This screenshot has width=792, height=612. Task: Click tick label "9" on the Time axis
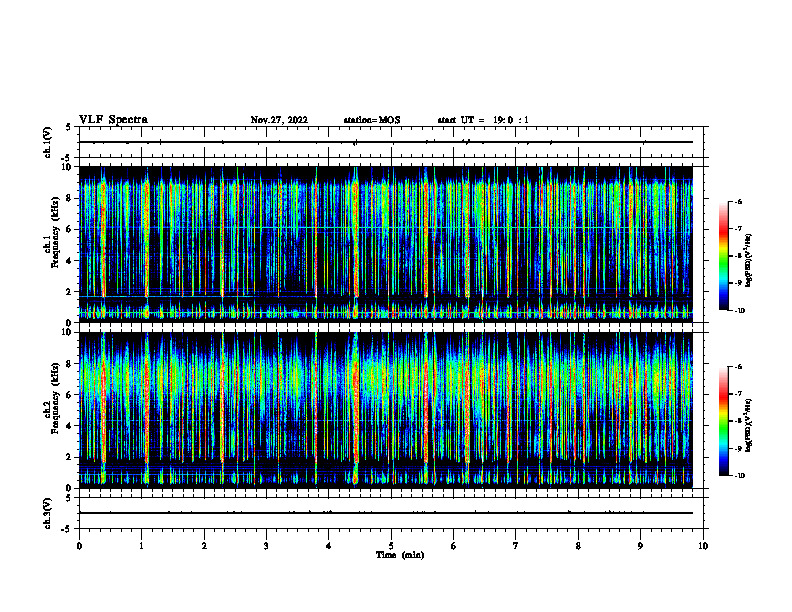(640, 546)
